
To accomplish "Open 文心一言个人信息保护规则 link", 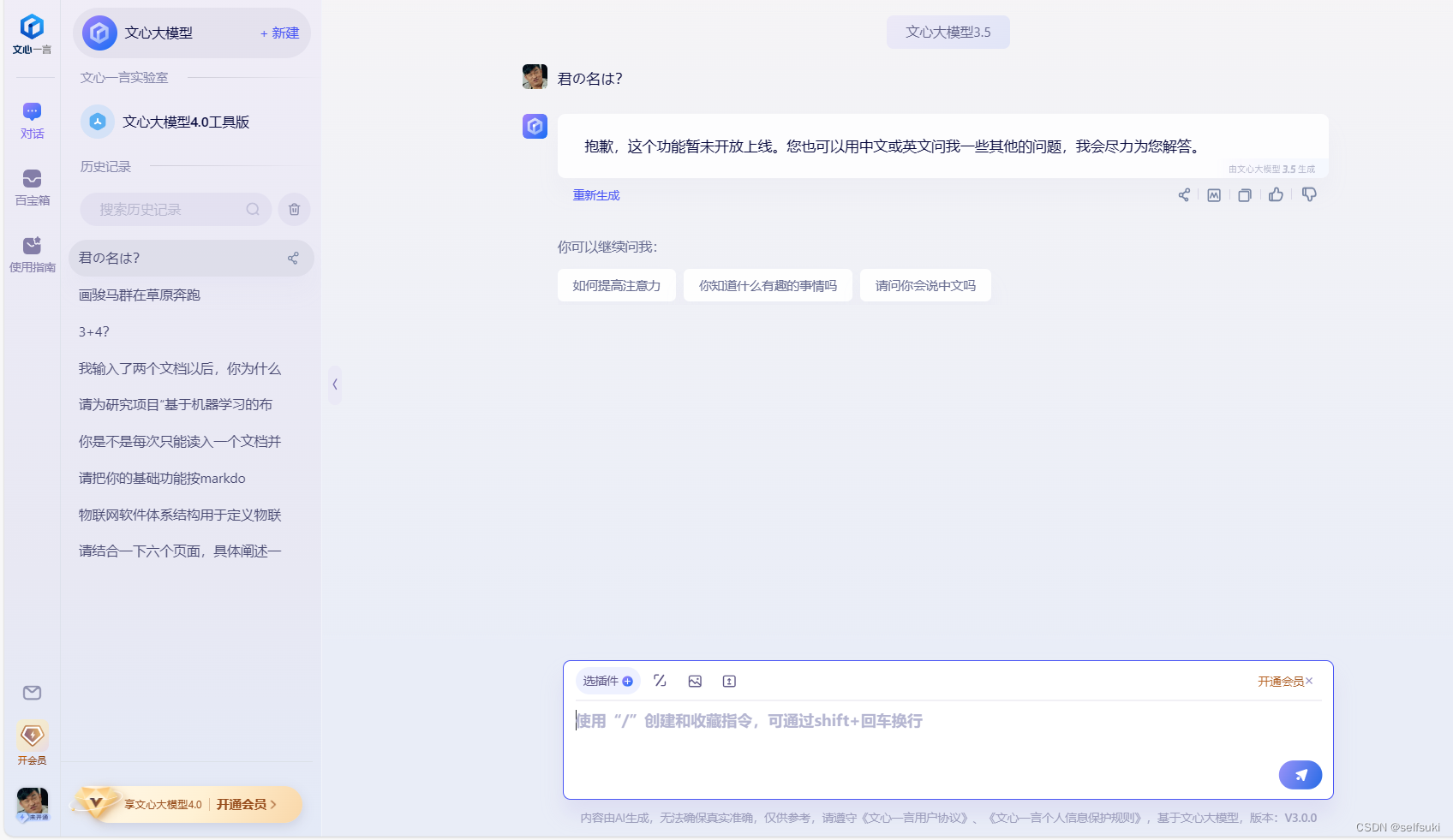I will pos(1067,818).
